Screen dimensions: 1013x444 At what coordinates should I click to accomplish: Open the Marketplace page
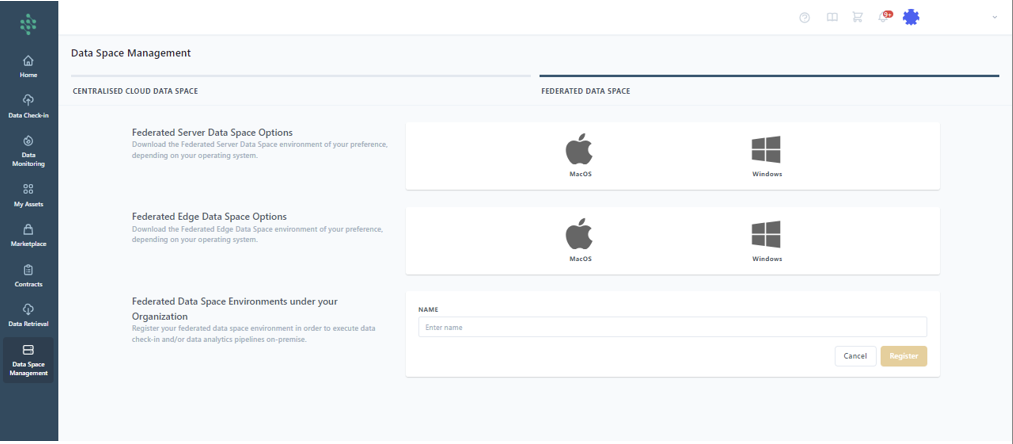pos(28,234)
